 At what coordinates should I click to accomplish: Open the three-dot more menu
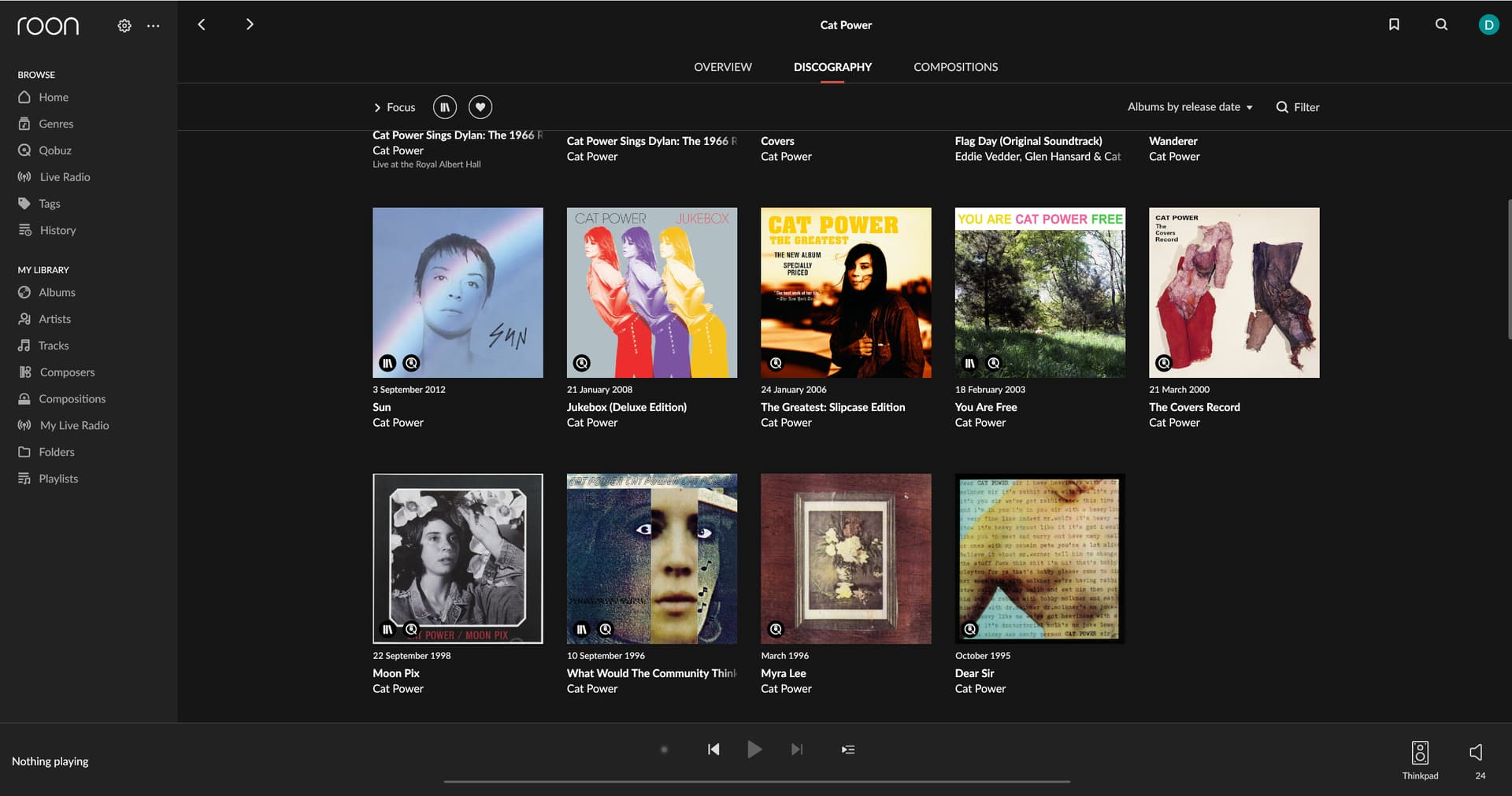pyautogui.click(x=154, y=25)
